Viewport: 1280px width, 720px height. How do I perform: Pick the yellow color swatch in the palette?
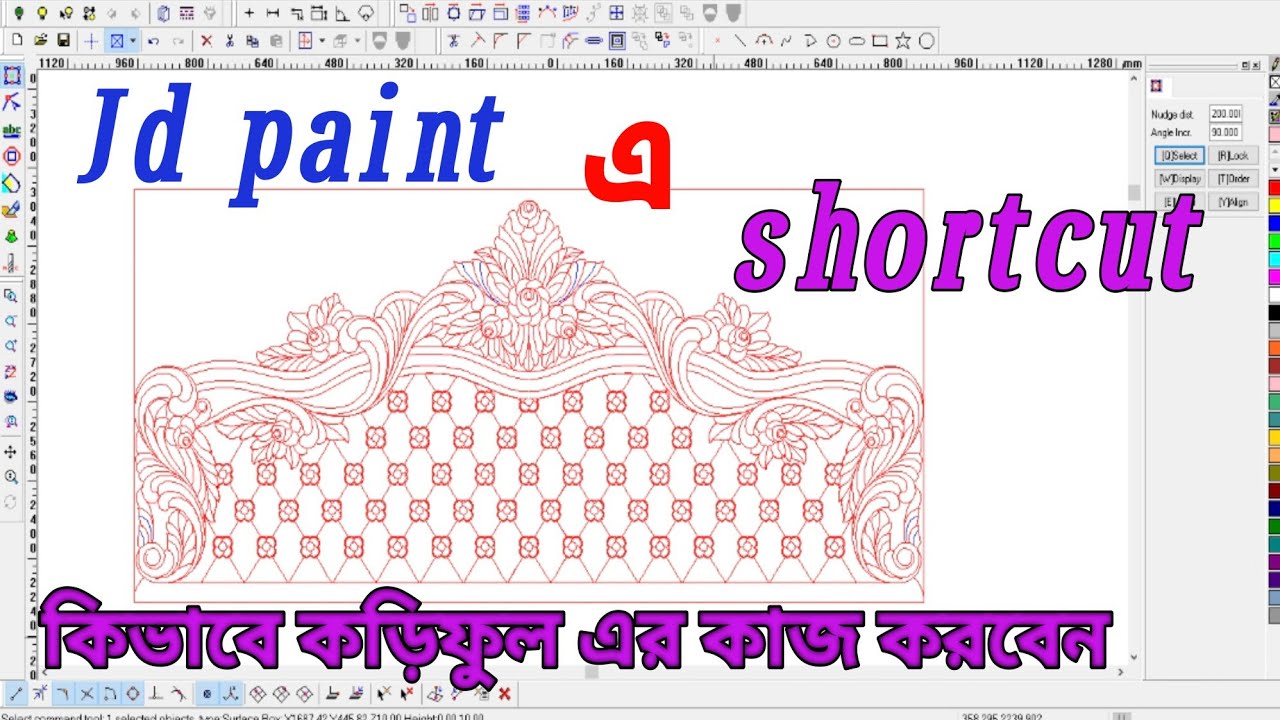click(x=1274, y=205)
